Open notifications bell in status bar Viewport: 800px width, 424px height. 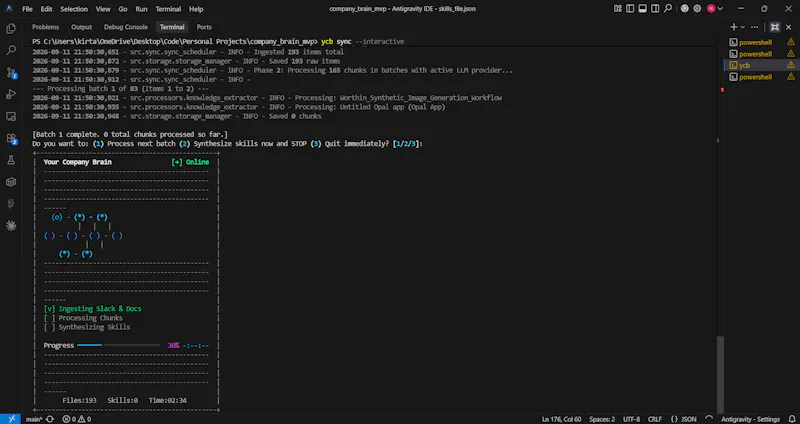pos(791,419)
